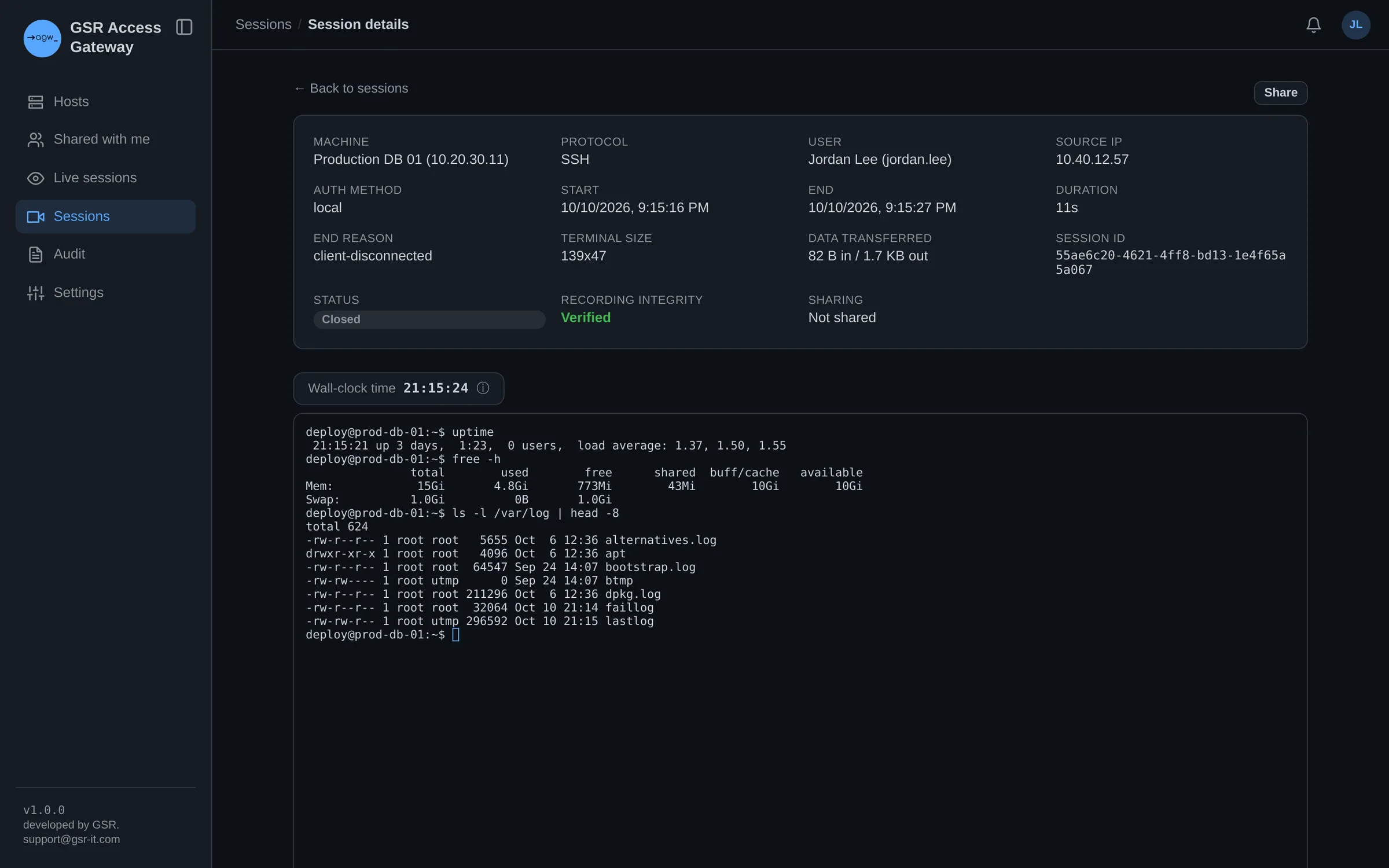This screenshot has height=868, width=1389.
Task: Select Sessions in sidebar
Action: pyautogui.click(x=105, y=216)
